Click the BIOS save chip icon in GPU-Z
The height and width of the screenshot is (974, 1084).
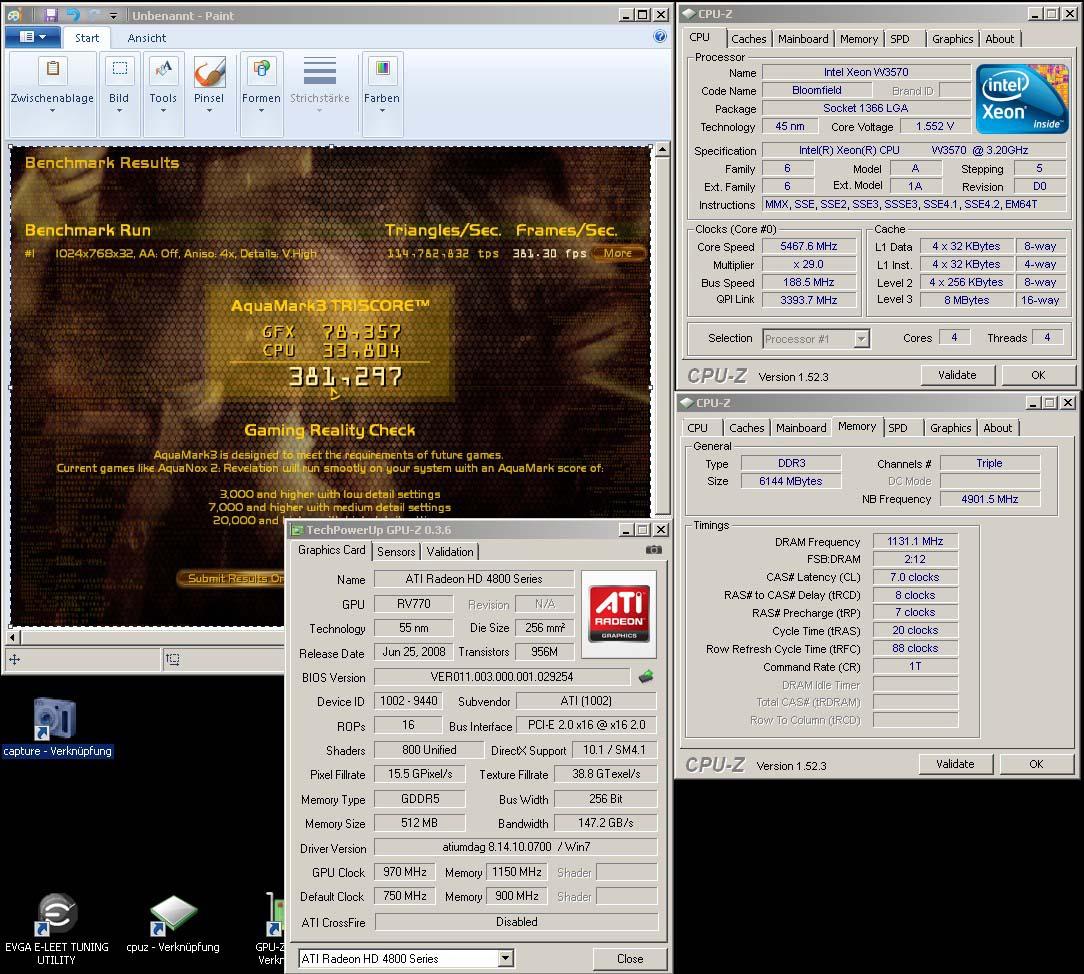click(x=646, y=677)
